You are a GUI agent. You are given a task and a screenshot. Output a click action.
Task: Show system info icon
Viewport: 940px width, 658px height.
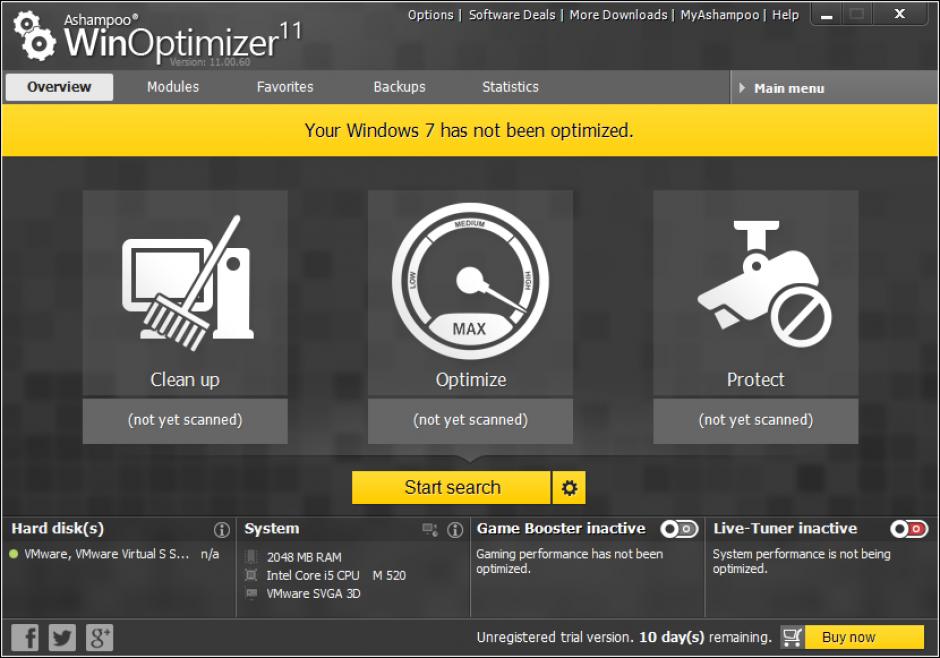(455, 530)
